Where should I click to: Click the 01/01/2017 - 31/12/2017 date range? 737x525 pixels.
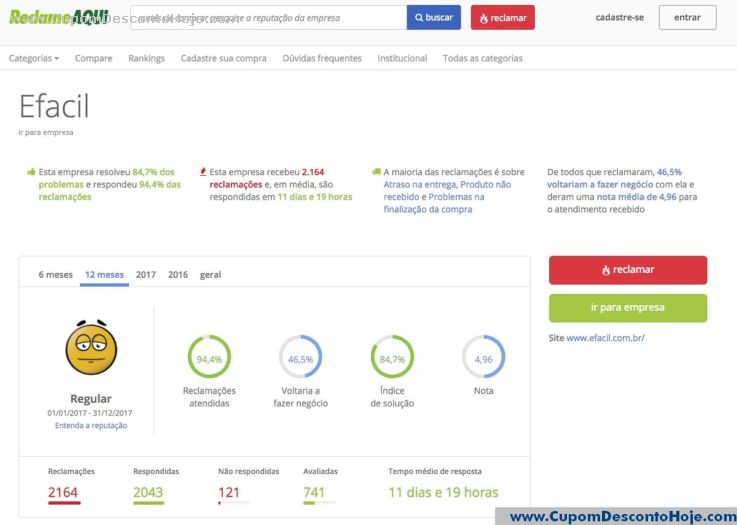pyautogui.click(x=90, y=413)
